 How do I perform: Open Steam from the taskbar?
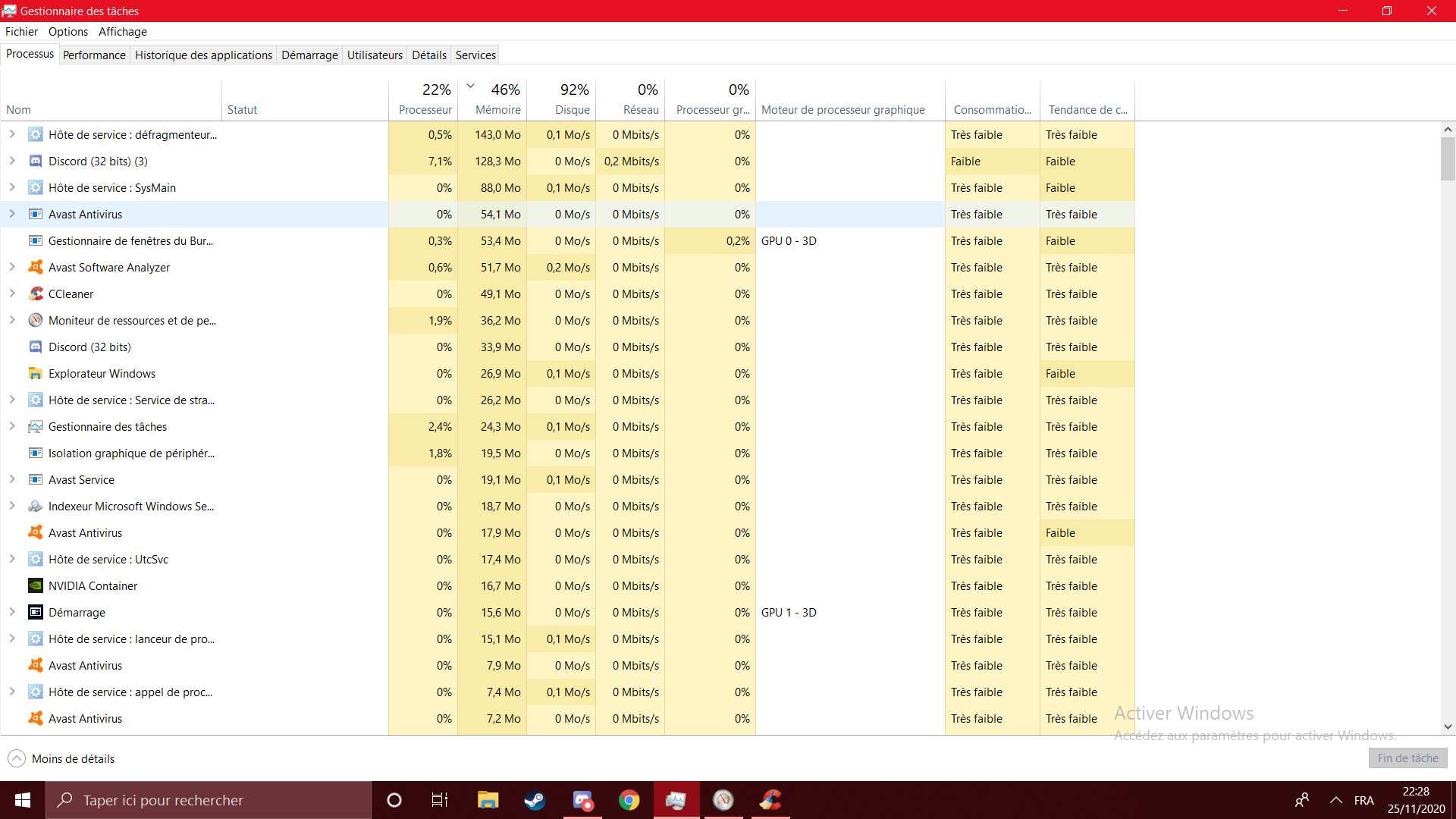click(x=535, y=800)
